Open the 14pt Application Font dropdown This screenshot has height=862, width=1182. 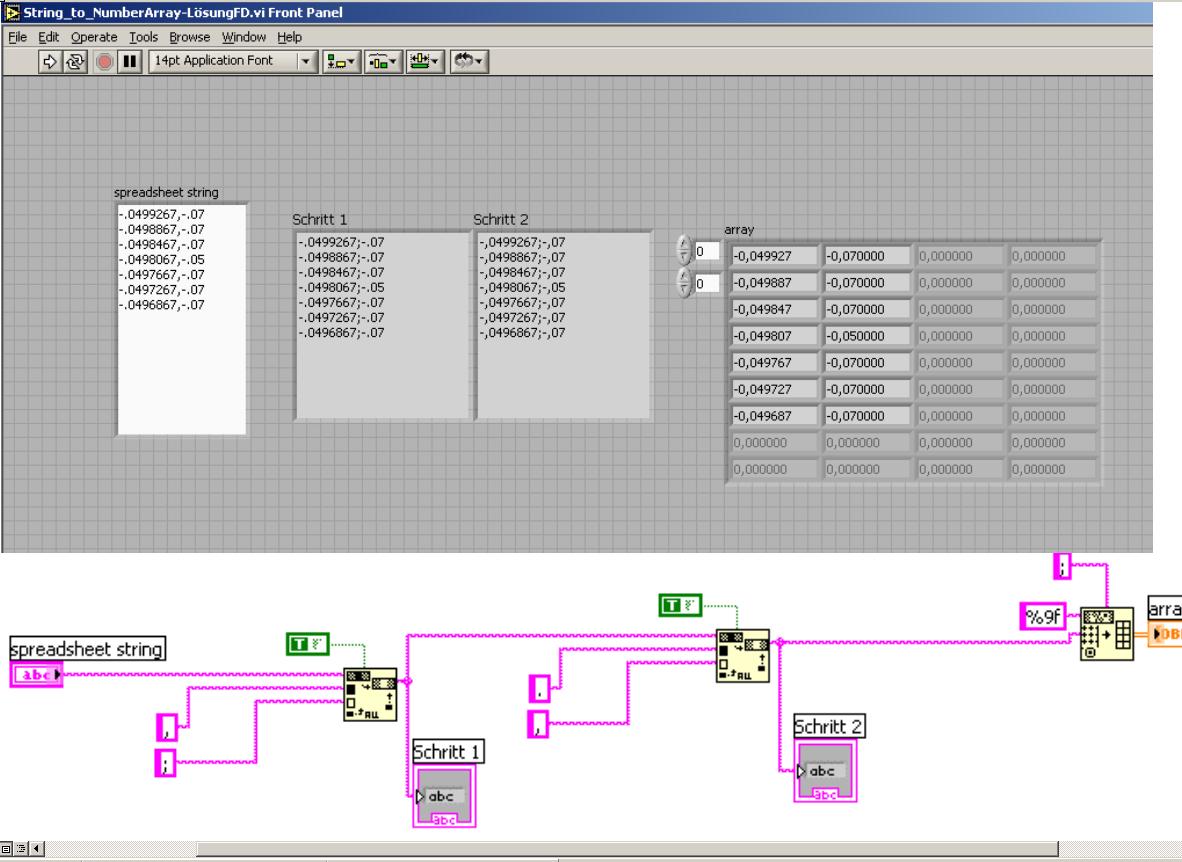(230, 61)
